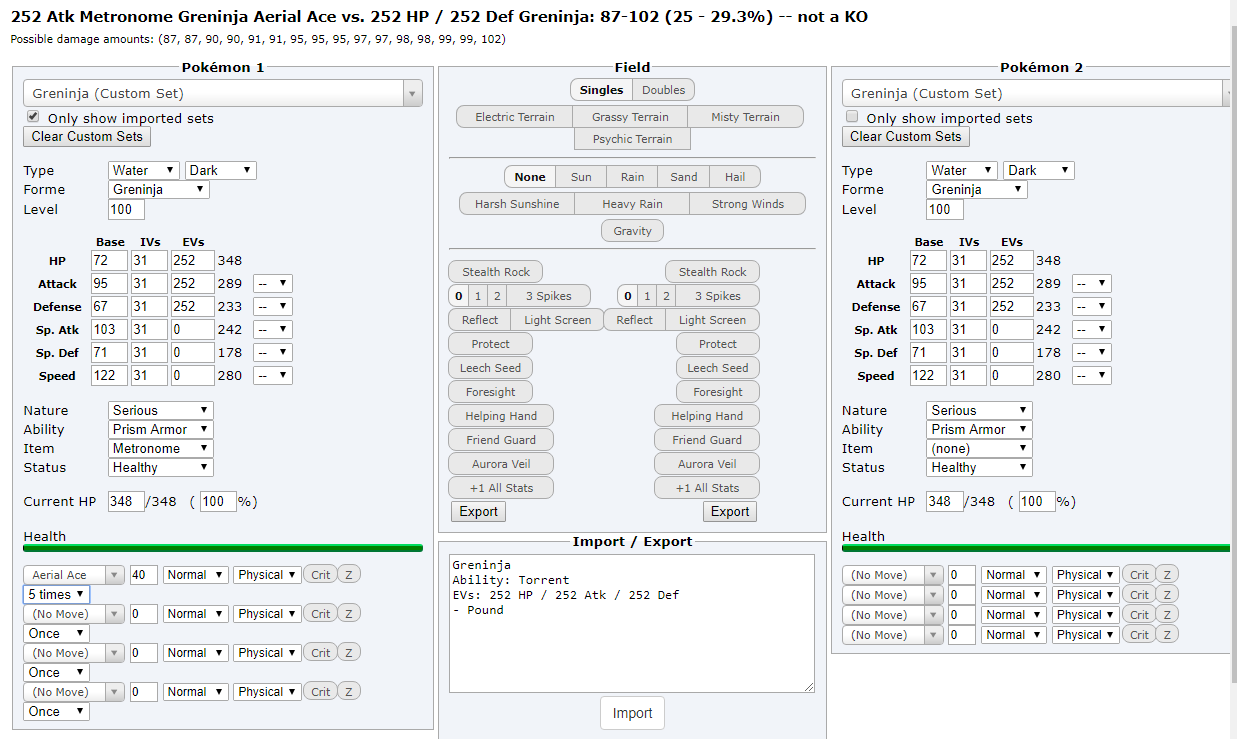Toggle right side Stealth Rock
Screen dimensions: 1237x739
click(712, 271)
